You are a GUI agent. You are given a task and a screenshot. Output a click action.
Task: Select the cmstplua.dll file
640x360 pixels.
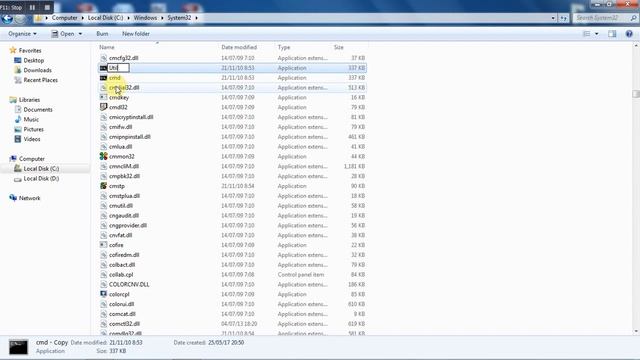[124, 196]
